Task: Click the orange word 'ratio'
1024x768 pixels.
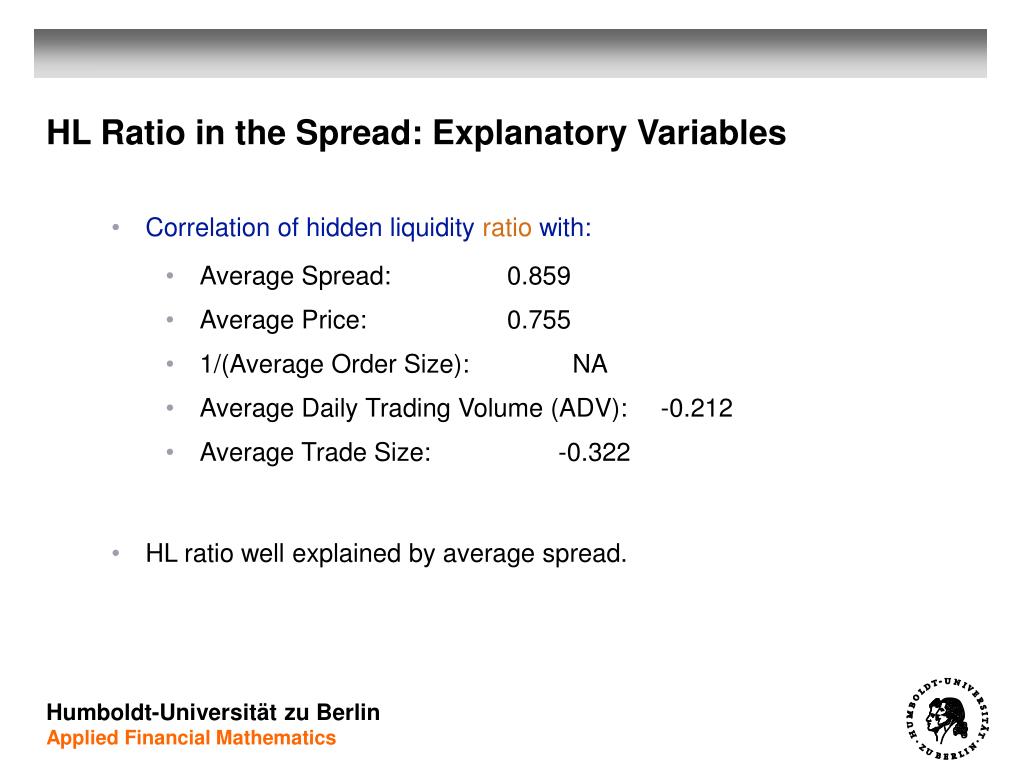Action: [507, 228]
